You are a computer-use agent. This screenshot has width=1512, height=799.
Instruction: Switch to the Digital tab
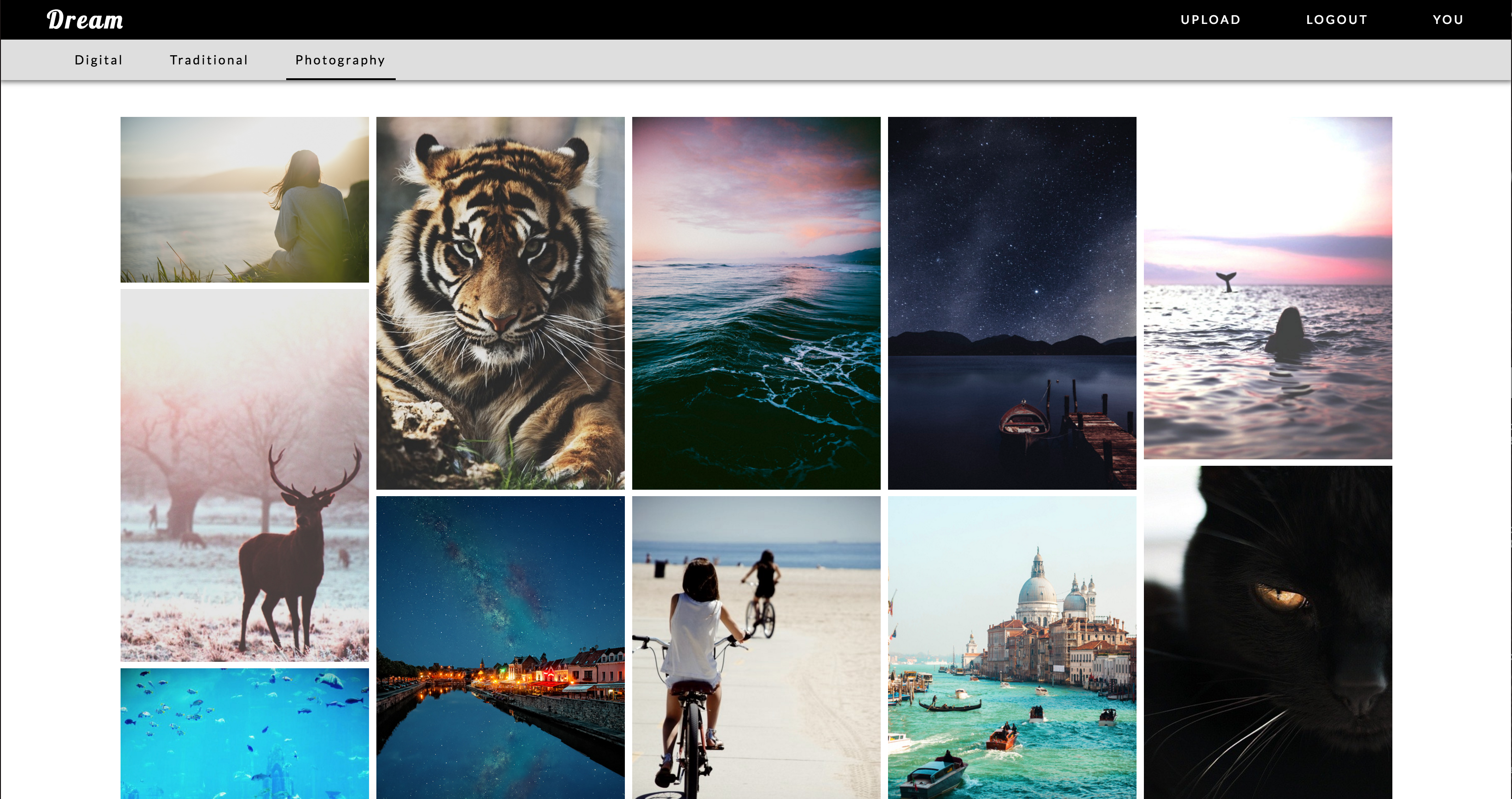pos(98,60)
